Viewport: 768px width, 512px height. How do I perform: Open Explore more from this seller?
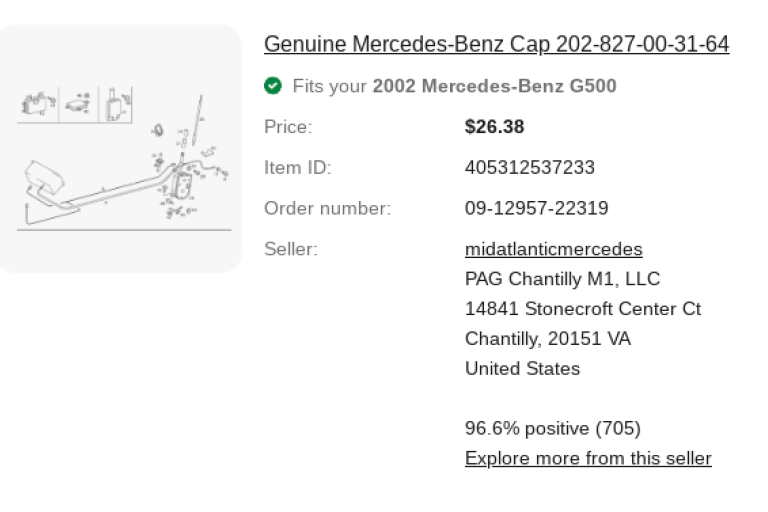[x=588, y=458]
